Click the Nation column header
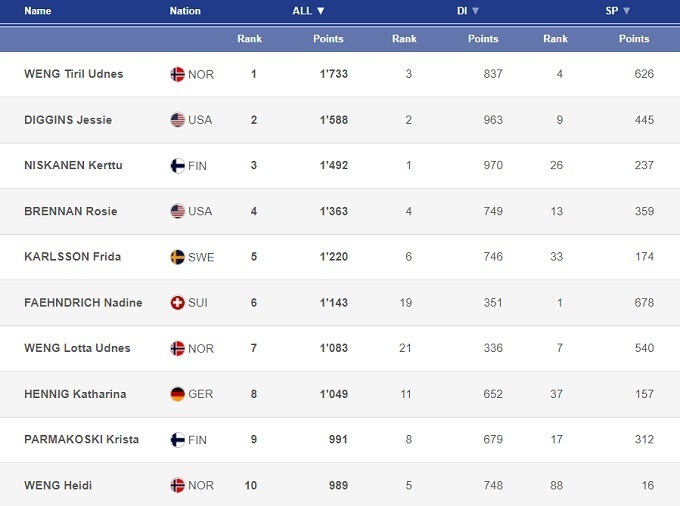 click(185, 11)
